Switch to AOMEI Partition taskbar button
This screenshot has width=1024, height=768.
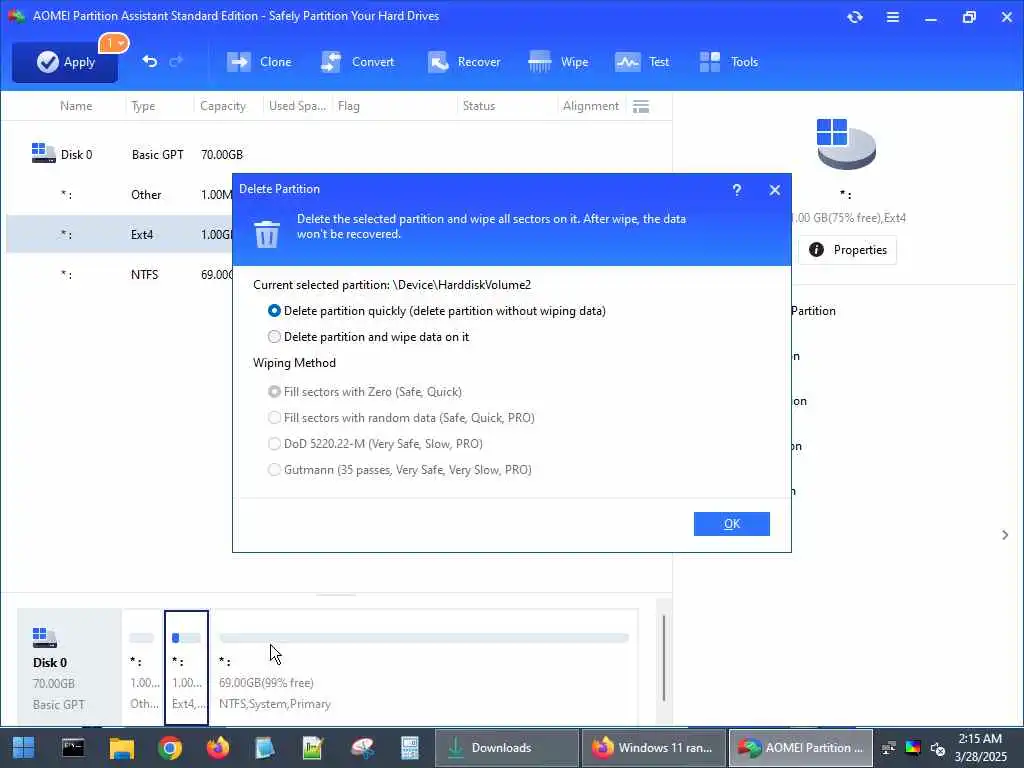(801, 748)
